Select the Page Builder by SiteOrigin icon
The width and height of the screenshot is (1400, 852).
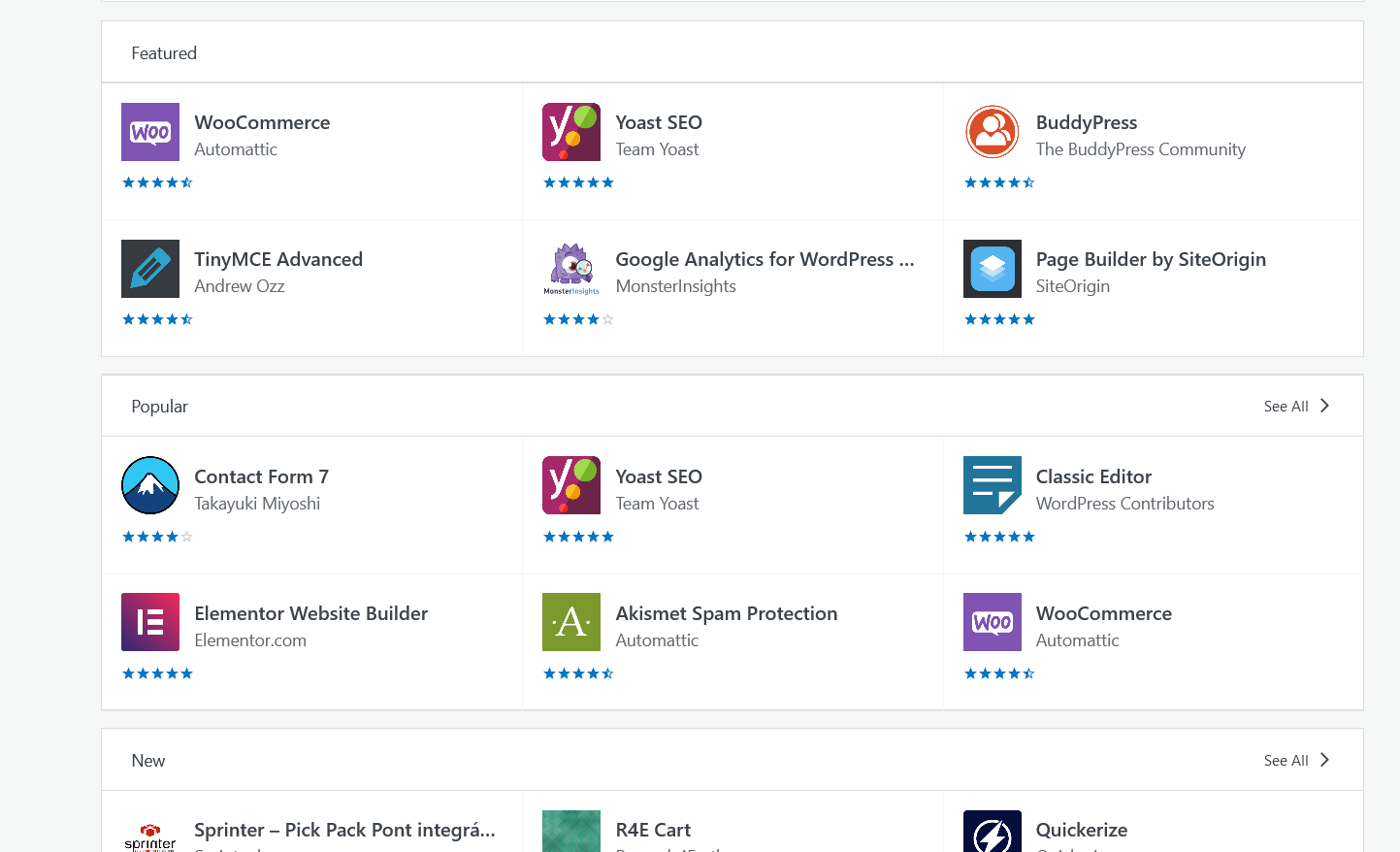tap(993, 269)
